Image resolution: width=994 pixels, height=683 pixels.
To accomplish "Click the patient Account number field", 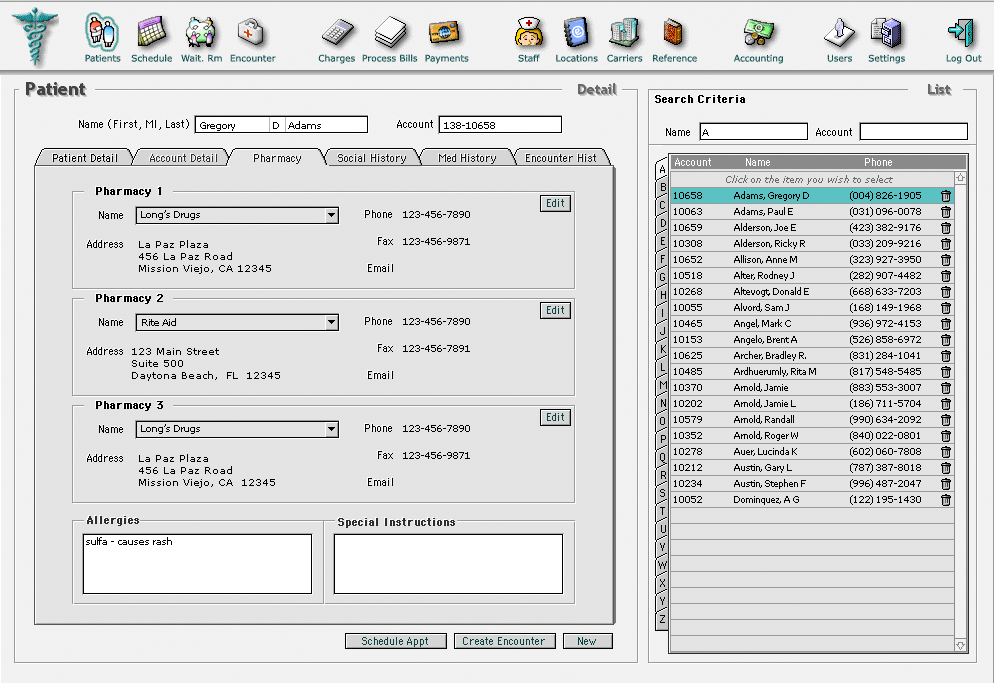I will [500, 125].
